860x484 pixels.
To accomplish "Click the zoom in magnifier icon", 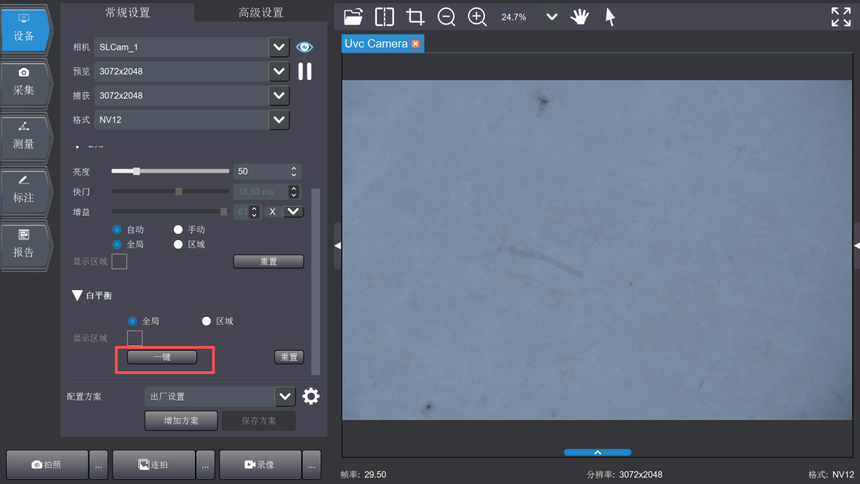I will click(x=478, y=17).
